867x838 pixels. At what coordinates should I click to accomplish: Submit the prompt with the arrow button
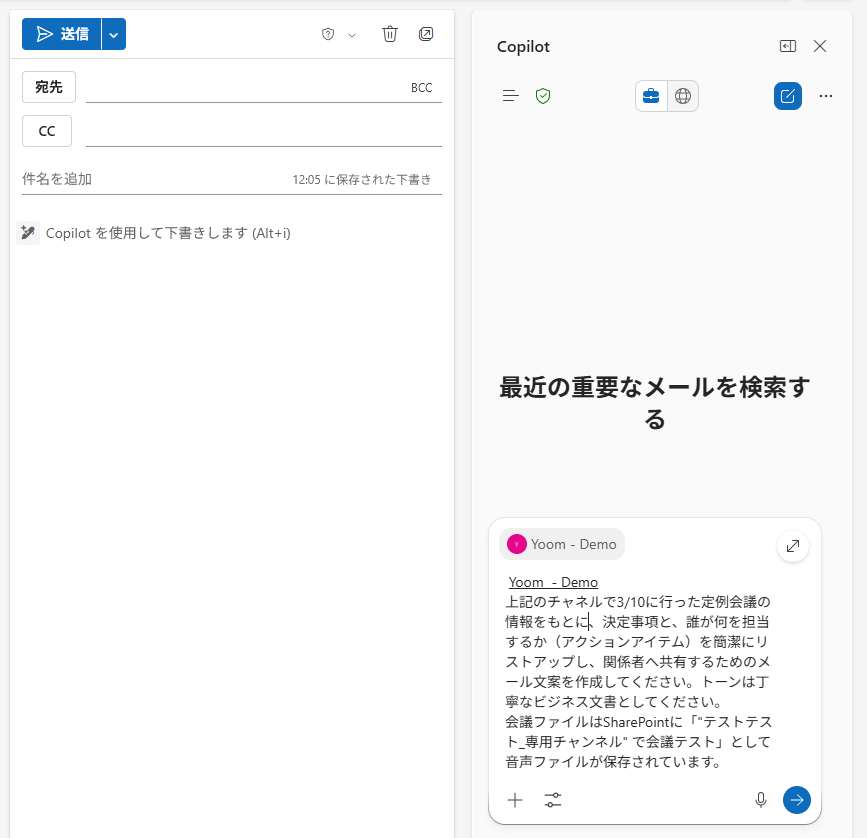click(797, 800)
